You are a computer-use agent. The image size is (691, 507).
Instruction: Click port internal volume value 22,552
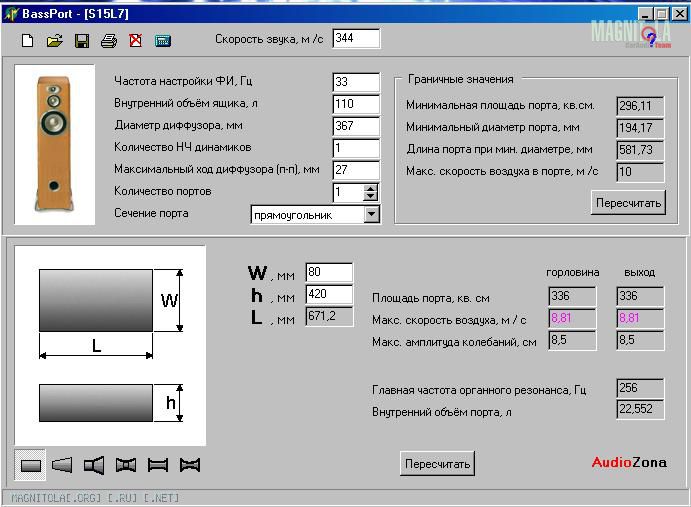pos(640,409)
